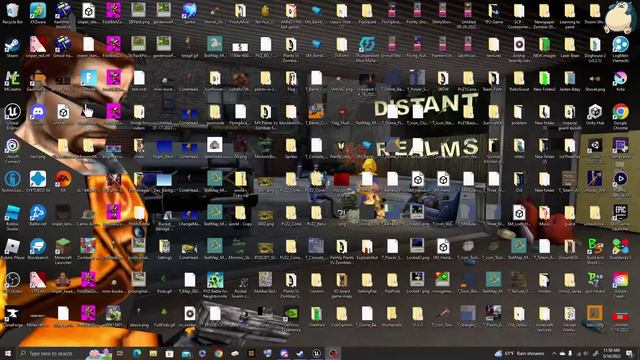
Task: Select the CurseForge desktop shortcut
Action: click(12, 316)
